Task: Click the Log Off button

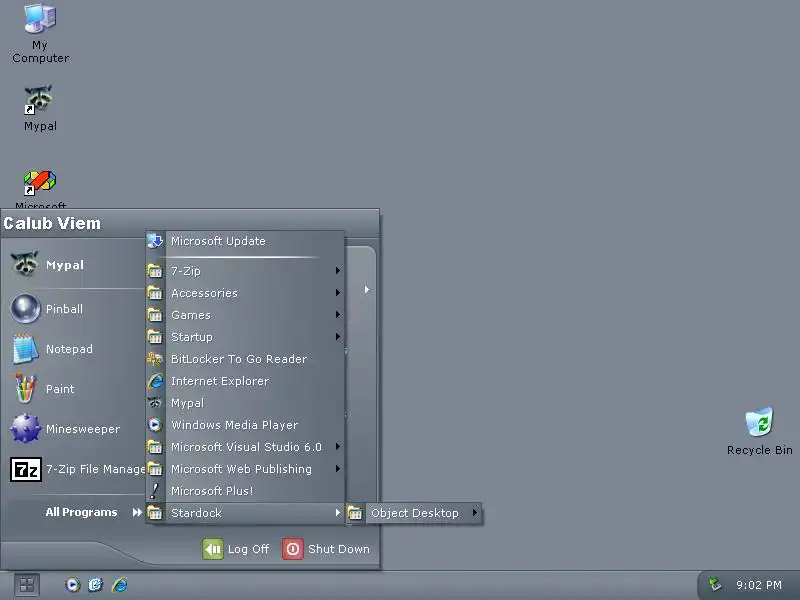Action: pyautogui.click(x=236, y=549)
